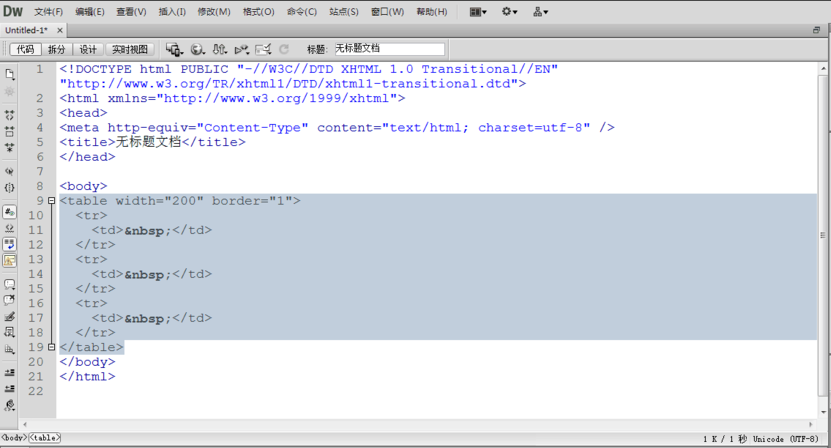Click the Remove Comment icon
The image size is (831, 448).
[x=10, y=300]
